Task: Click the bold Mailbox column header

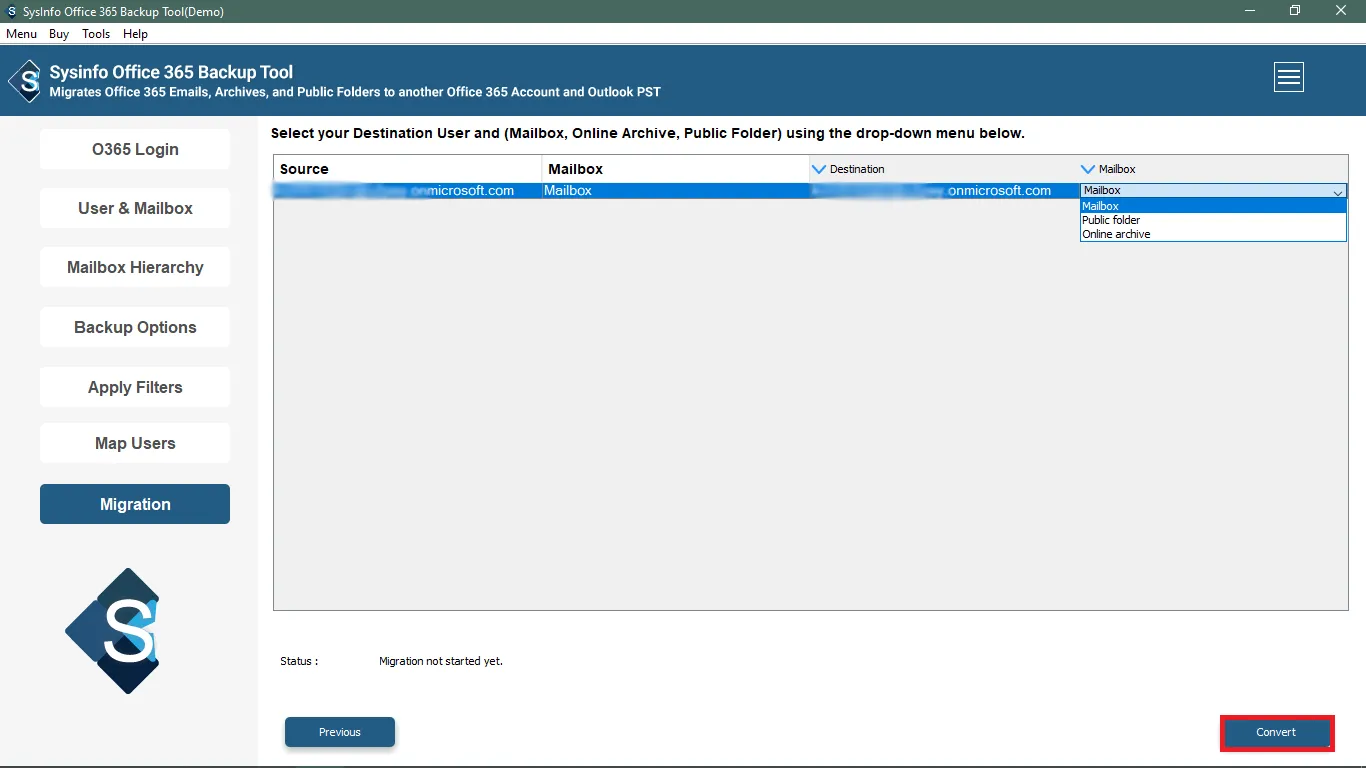Action: click(x=676, y=169)
